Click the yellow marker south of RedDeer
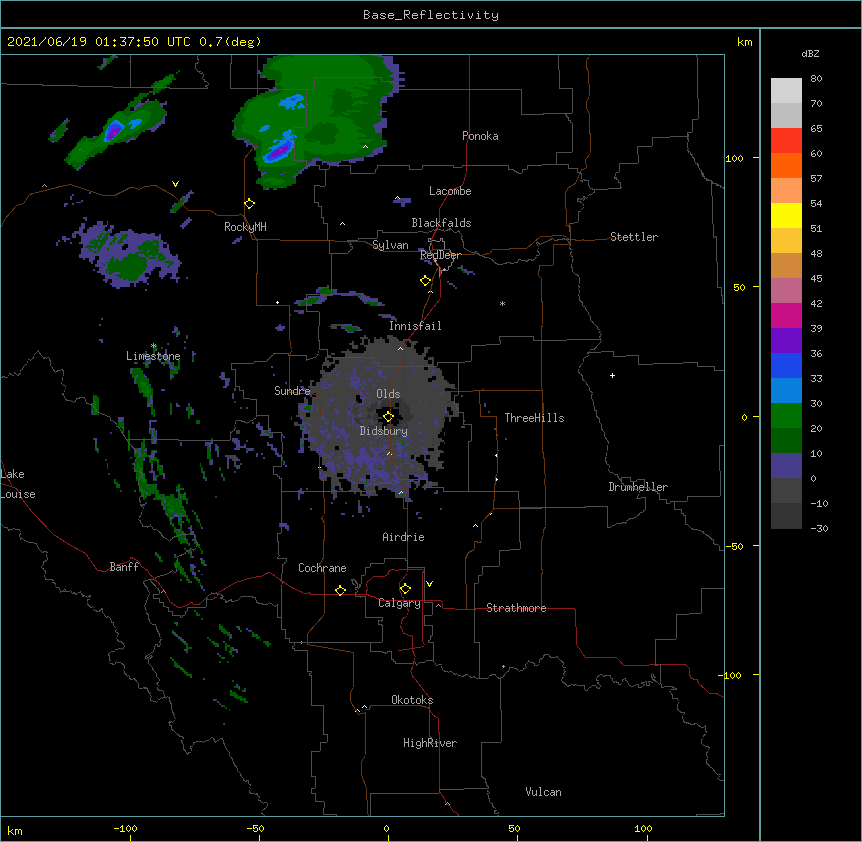Viewport: 862px width, 842px height. coord(426,281)
